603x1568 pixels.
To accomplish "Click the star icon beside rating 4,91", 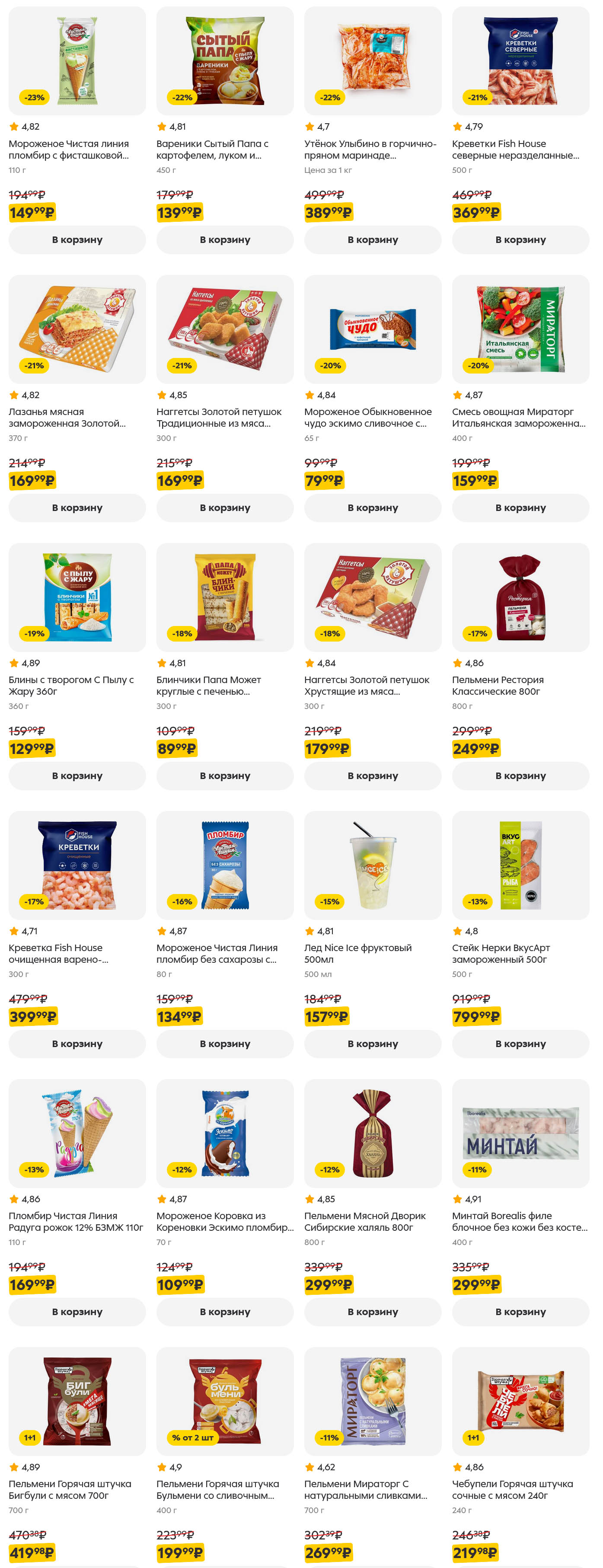I will (457, 1199).
